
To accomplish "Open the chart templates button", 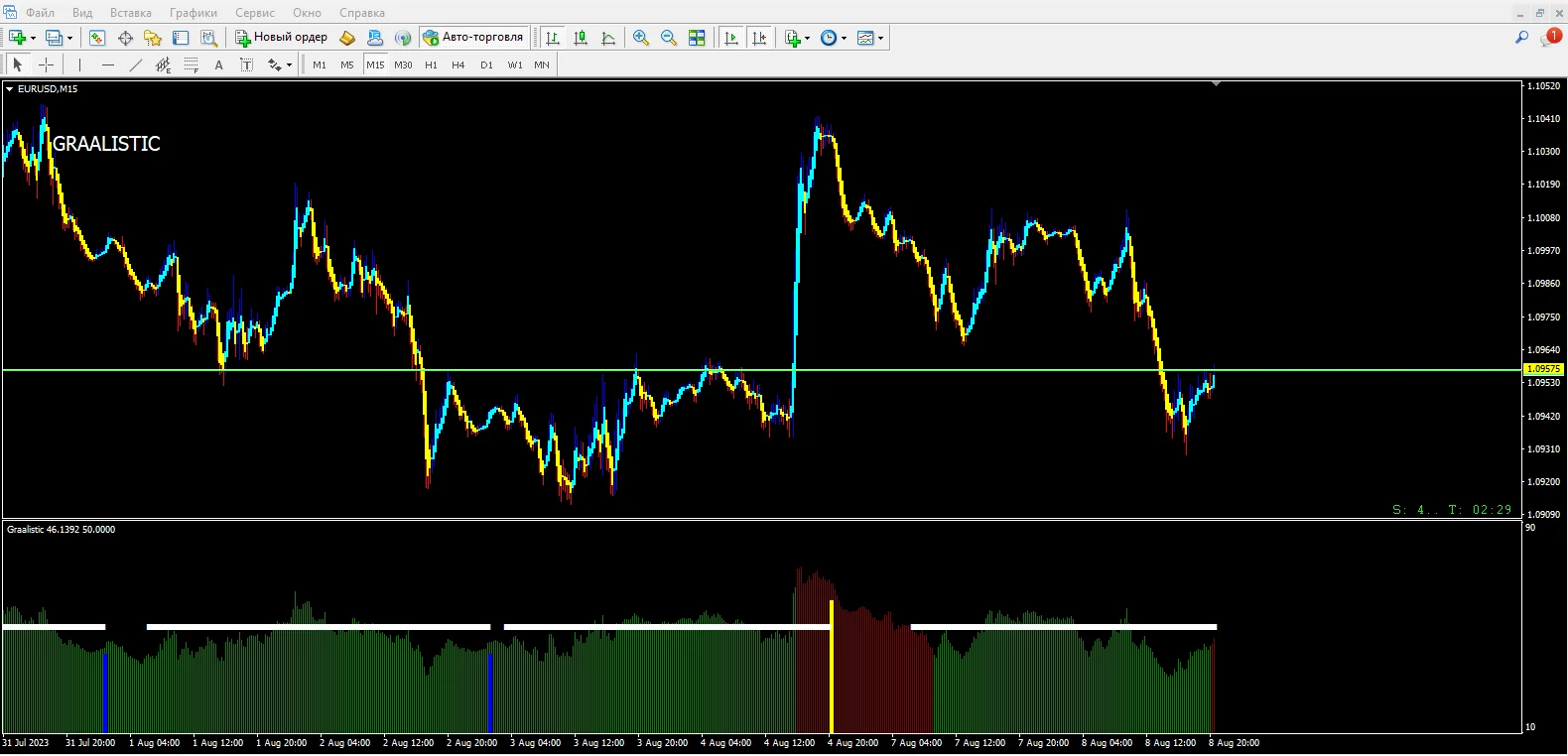I will coord(865,38).
